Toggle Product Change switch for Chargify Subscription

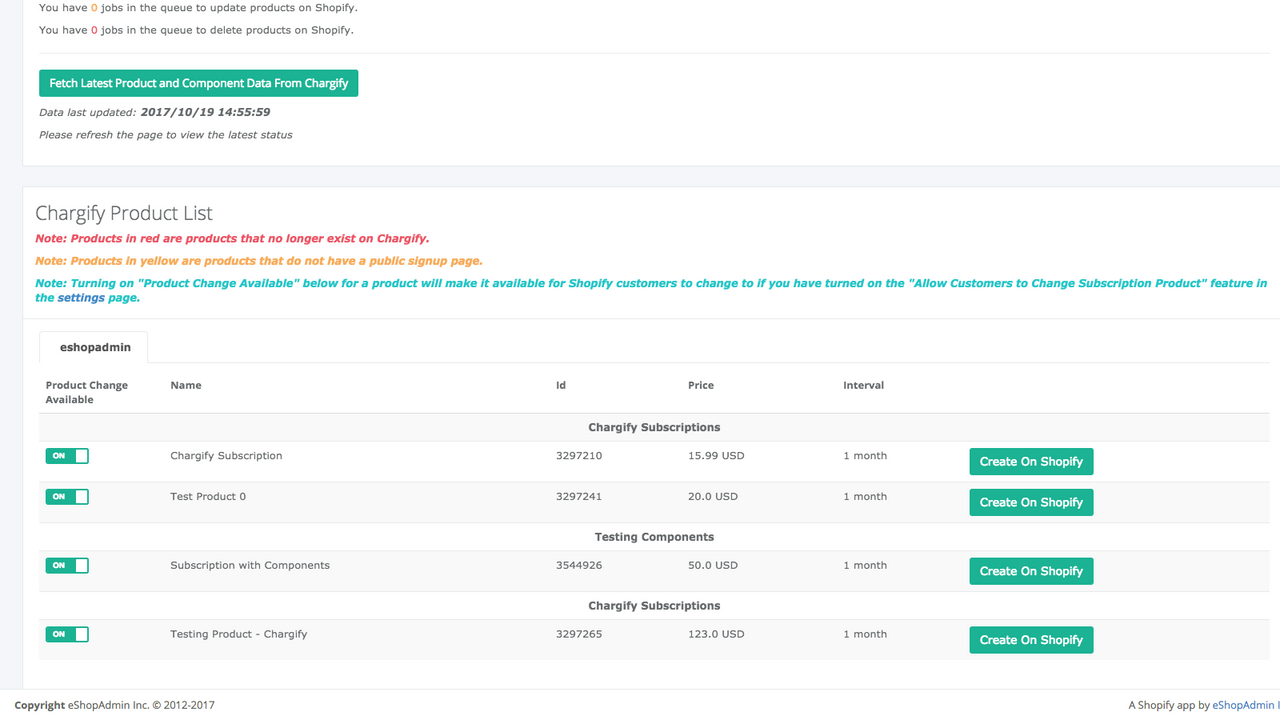tap(67, 456)
